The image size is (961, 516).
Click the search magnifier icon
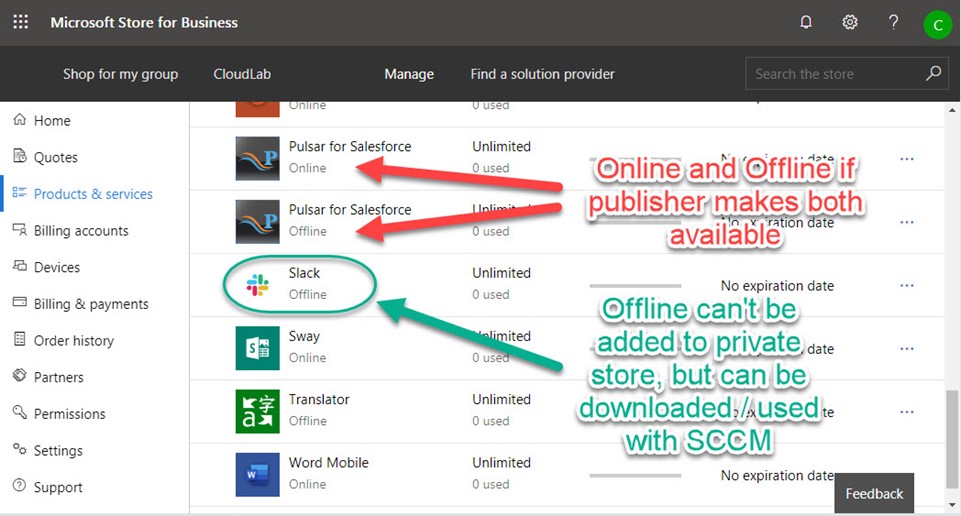[933, 73]
